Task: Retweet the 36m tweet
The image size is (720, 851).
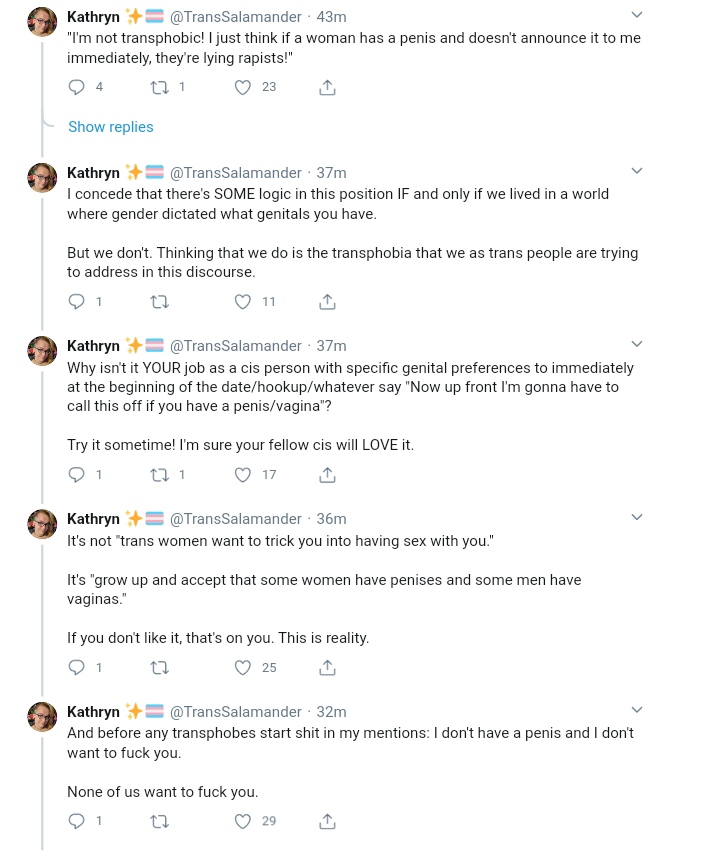Action: click(x=160, y=668)
